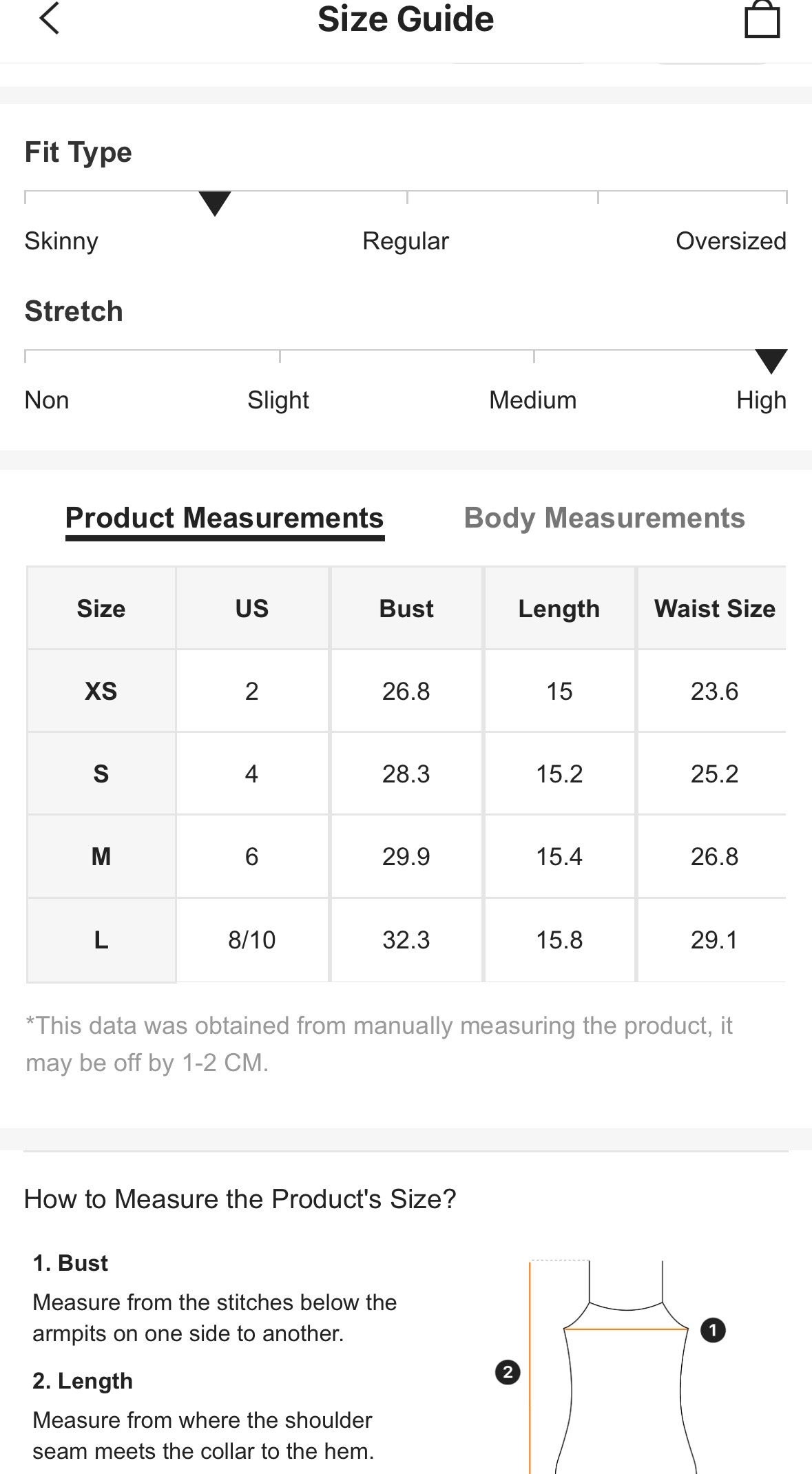Click the Fit Type slider marker
Viewport: 812px width, 1474px height.
[214, 203]
